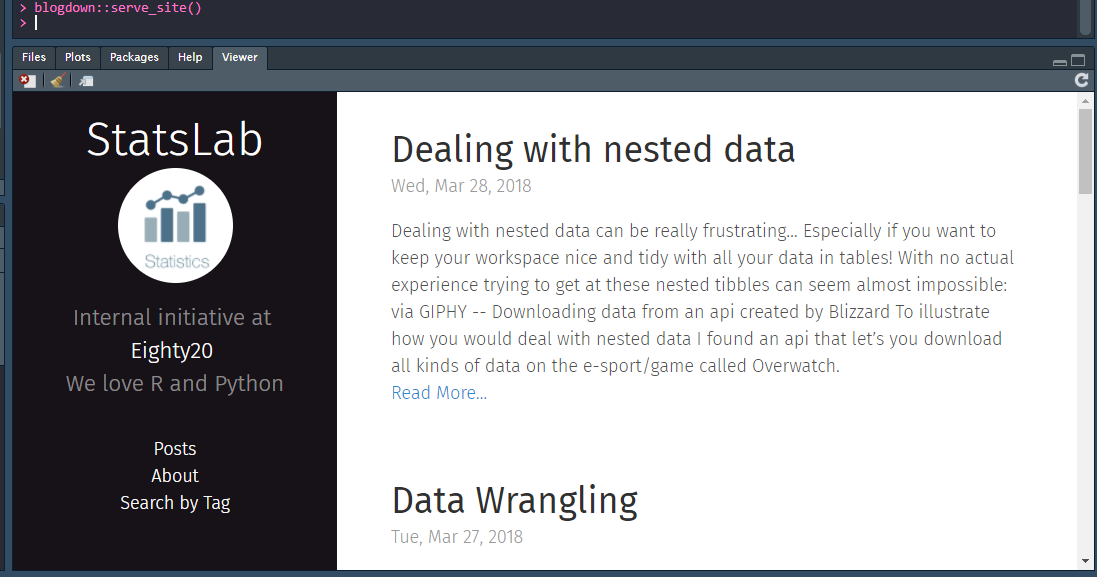Open the Read More... link
Image resolution: width=1097 pixels, height=577 pixels.
(x=439, y=393)
